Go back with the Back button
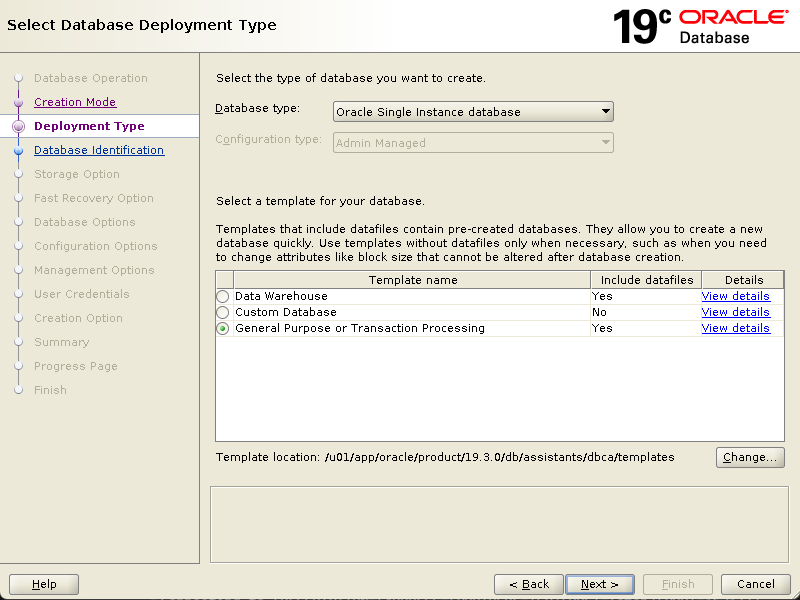 (529, 584)
